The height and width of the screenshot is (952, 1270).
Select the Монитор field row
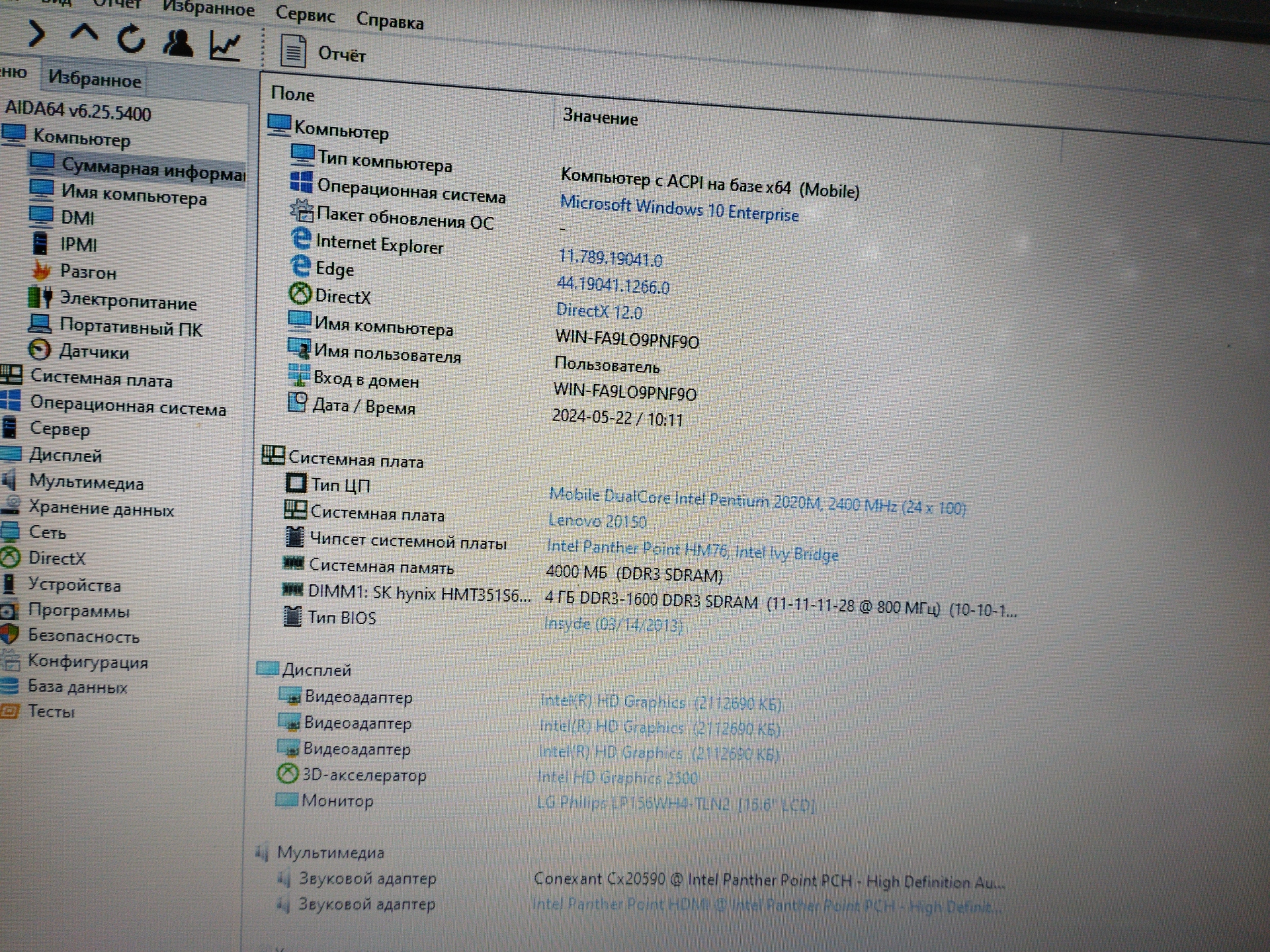click(325, 801)
